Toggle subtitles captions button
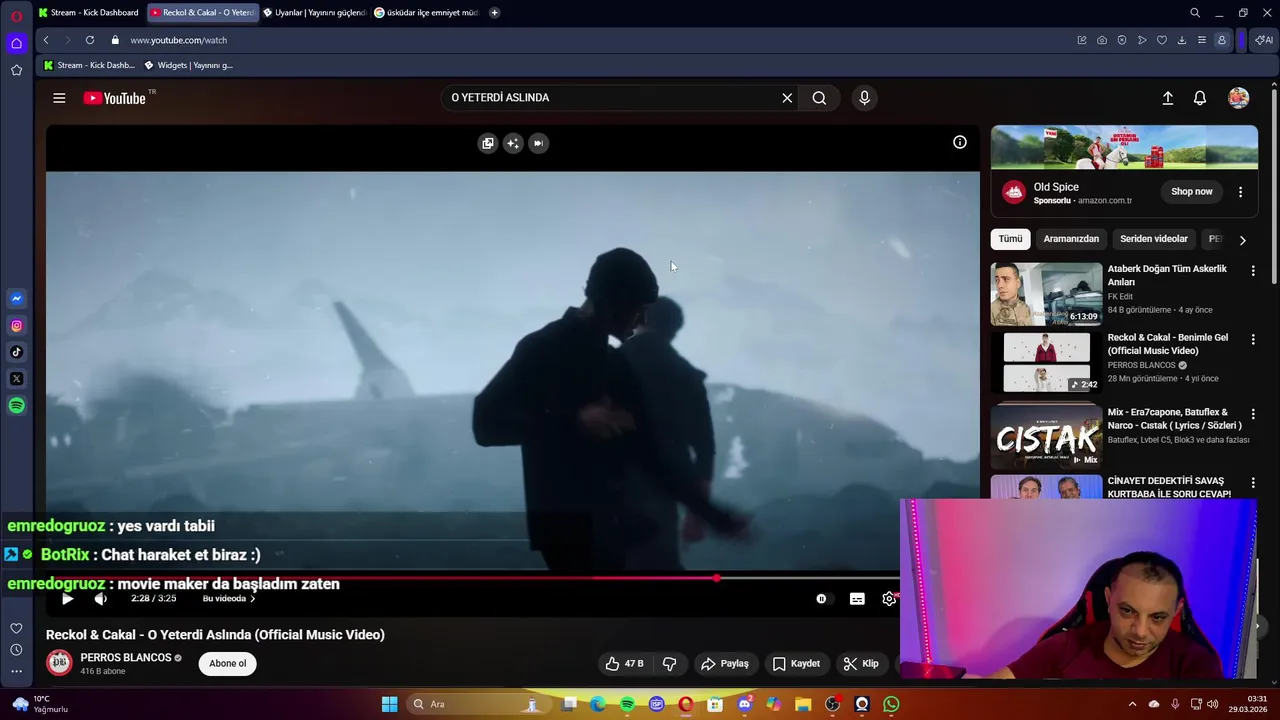Image resolution: width=1280 pixels, height=720 pixels. click(x=857, y=599)
